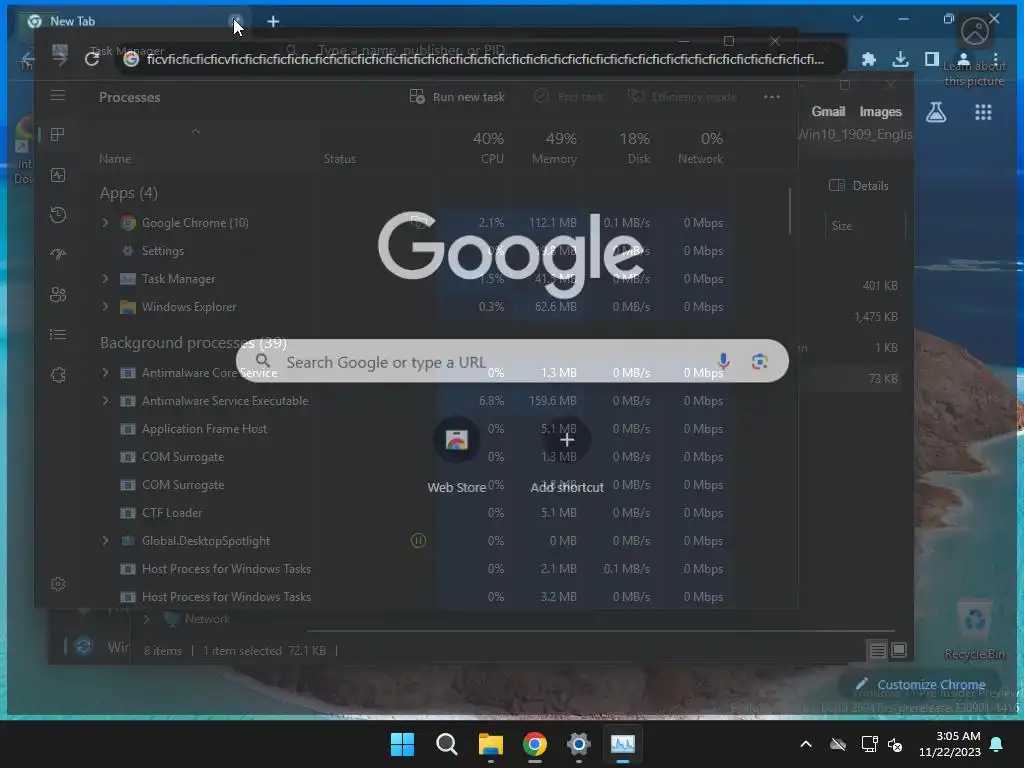Click Add shortcut tile

[567, 455]
